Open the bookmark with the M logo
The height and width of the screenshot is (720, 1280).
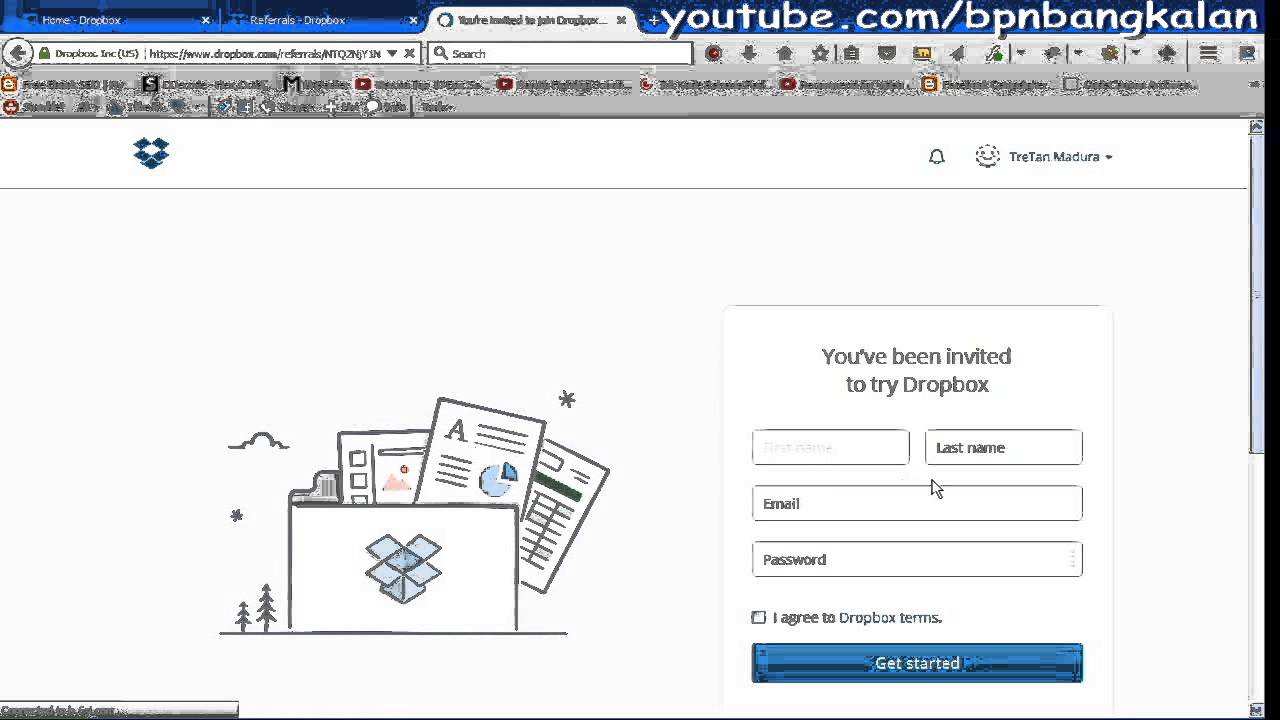click(x=291, y=85)
